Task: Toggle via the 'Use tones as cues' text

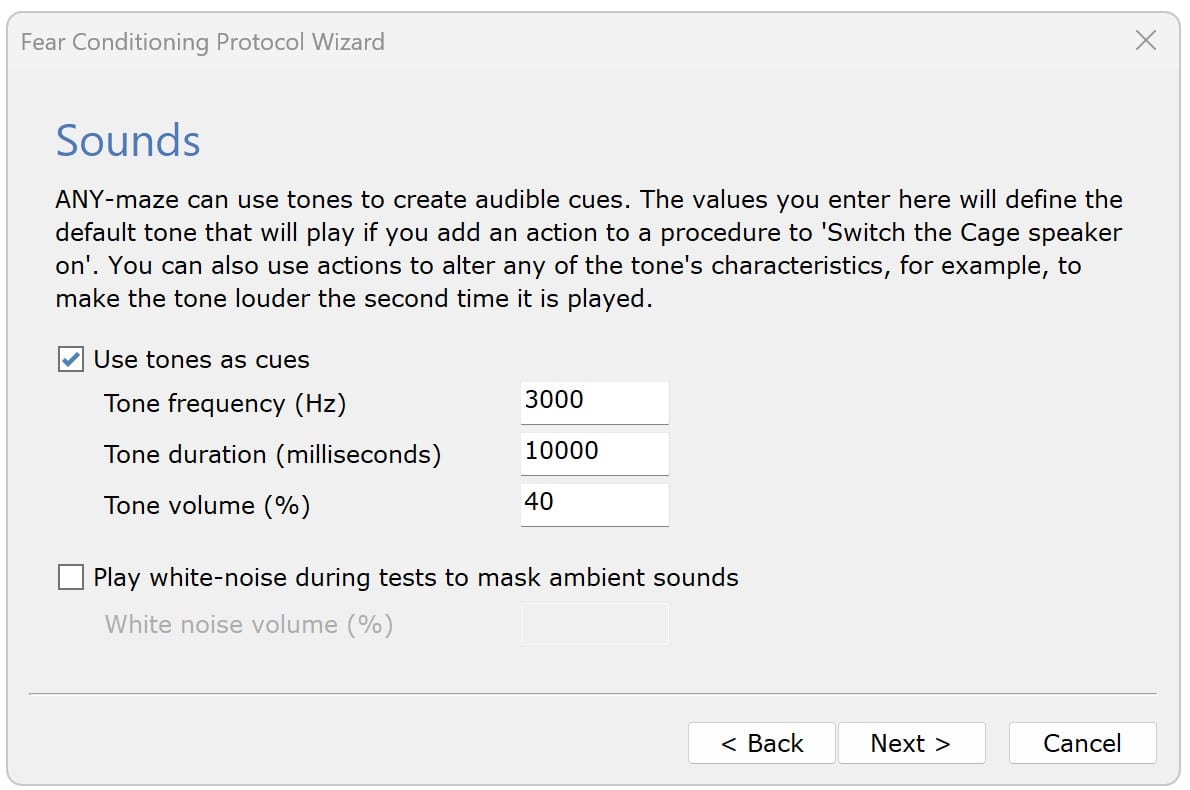Action: [x=201, y=360]
